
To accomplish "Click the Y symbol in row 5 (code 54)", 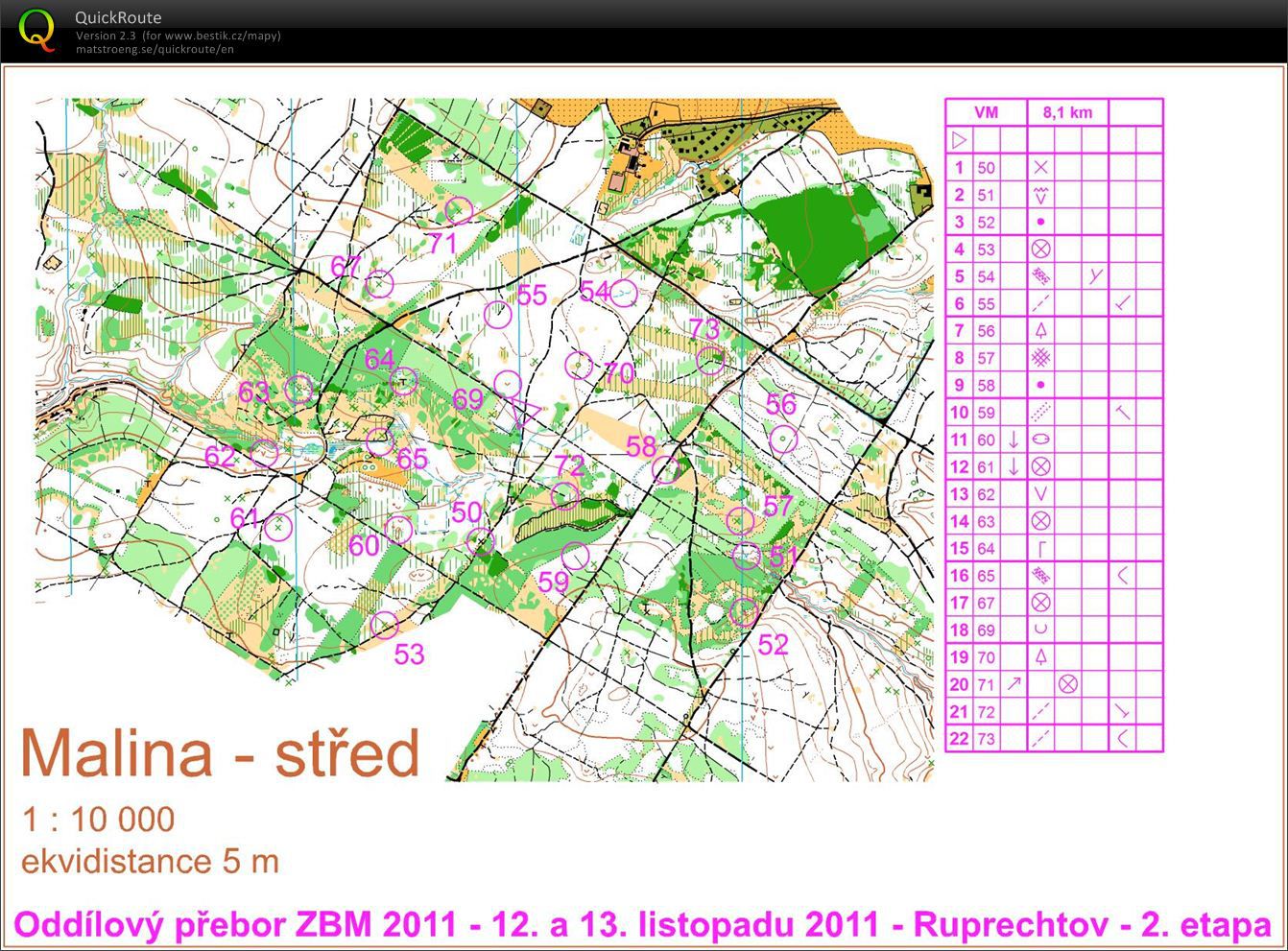I will click(1095, 276).
